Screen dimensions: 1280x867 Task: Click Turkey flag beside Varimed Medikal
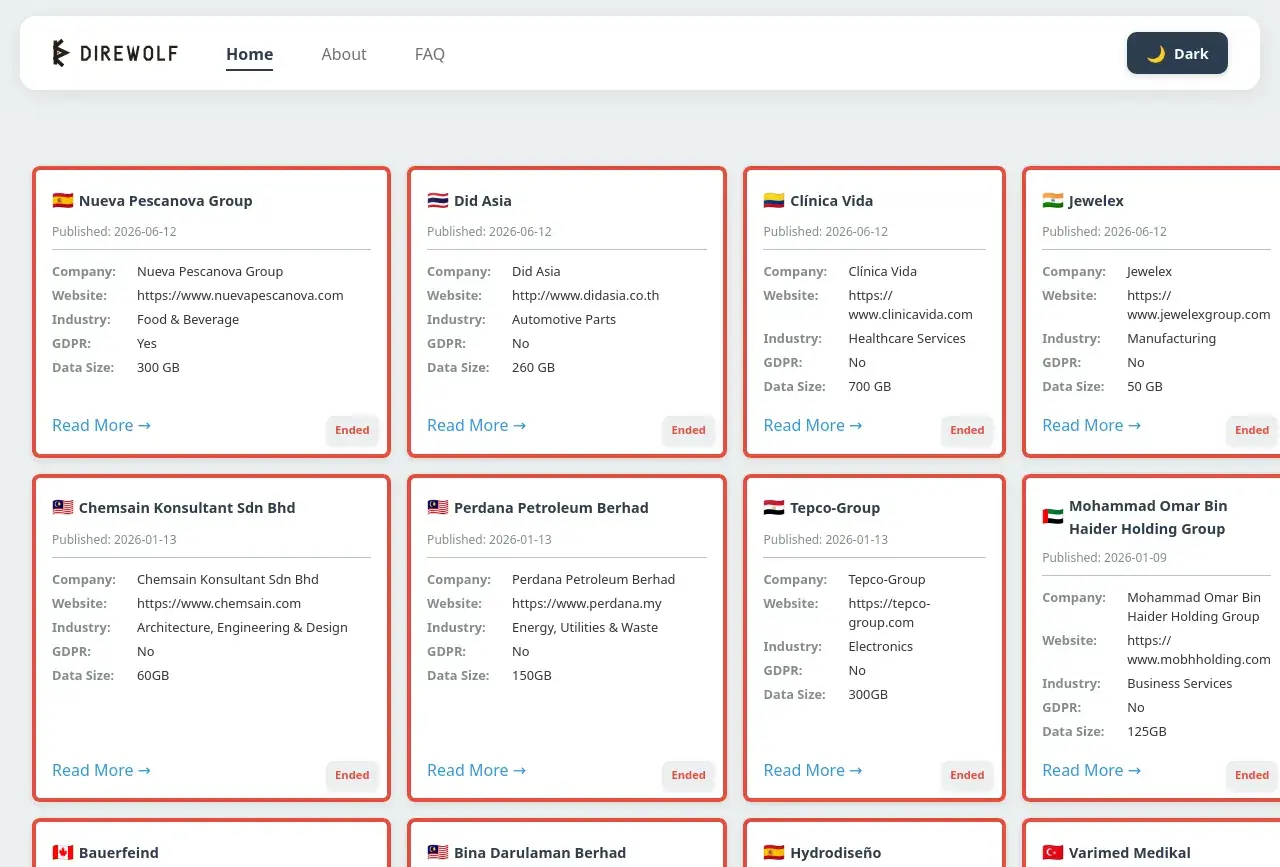coord(1053,852)
